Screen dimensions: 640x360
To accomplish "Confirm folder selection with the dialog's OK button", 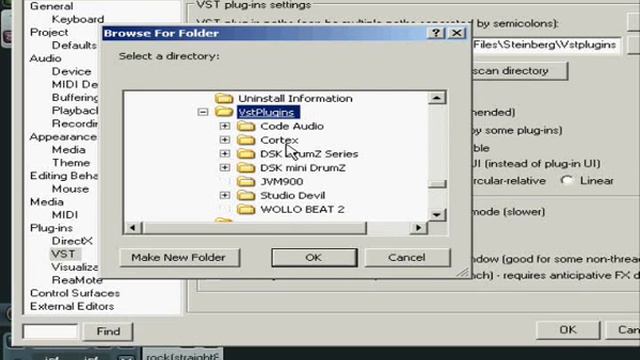I will click(314, 258).
